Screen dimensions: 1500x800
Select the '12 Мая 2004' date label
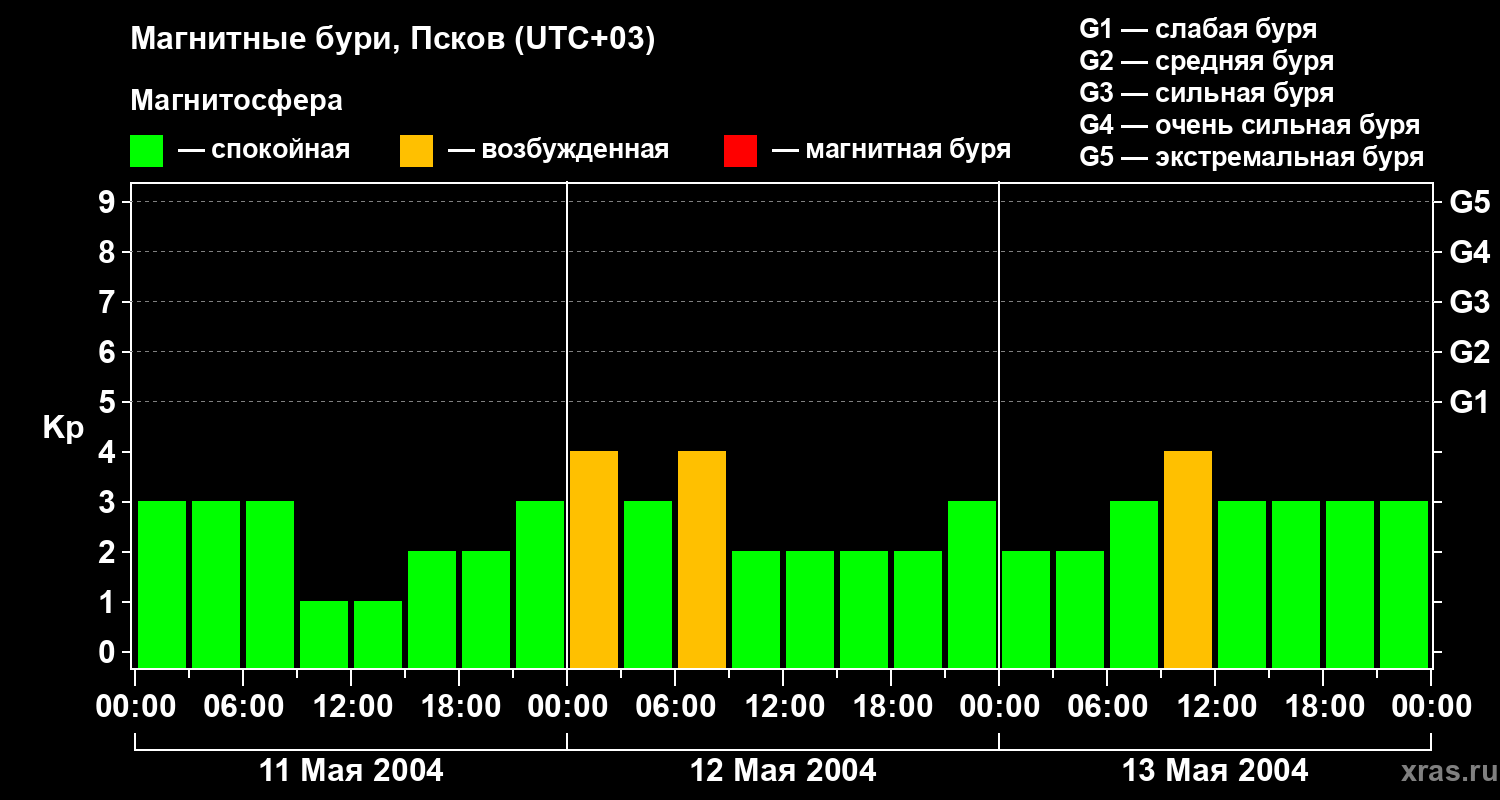pyautogui.click(x=783, y=771)
